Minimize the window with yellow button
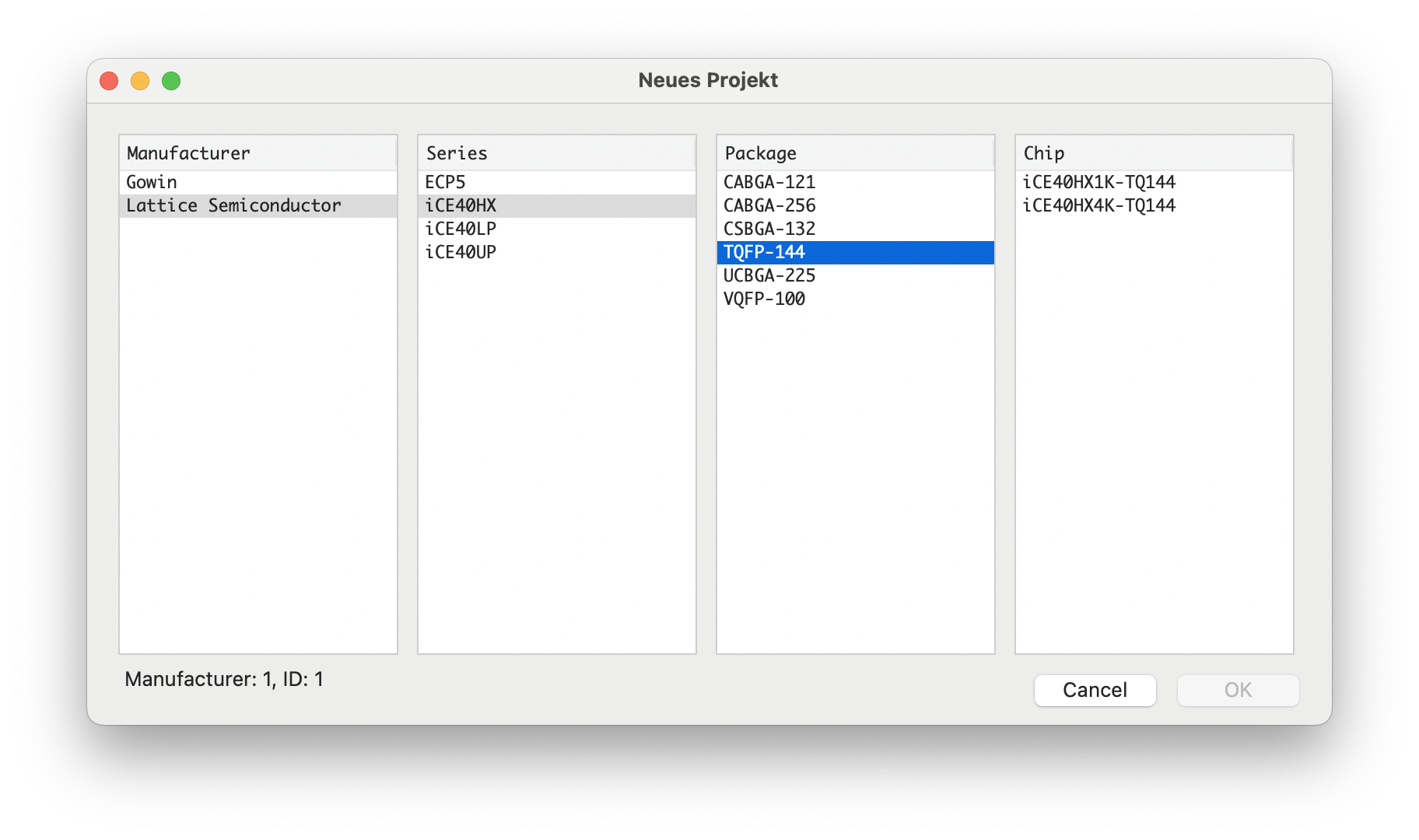The width and height of the screenshot is (1419, 840). [x=140, y=81]
